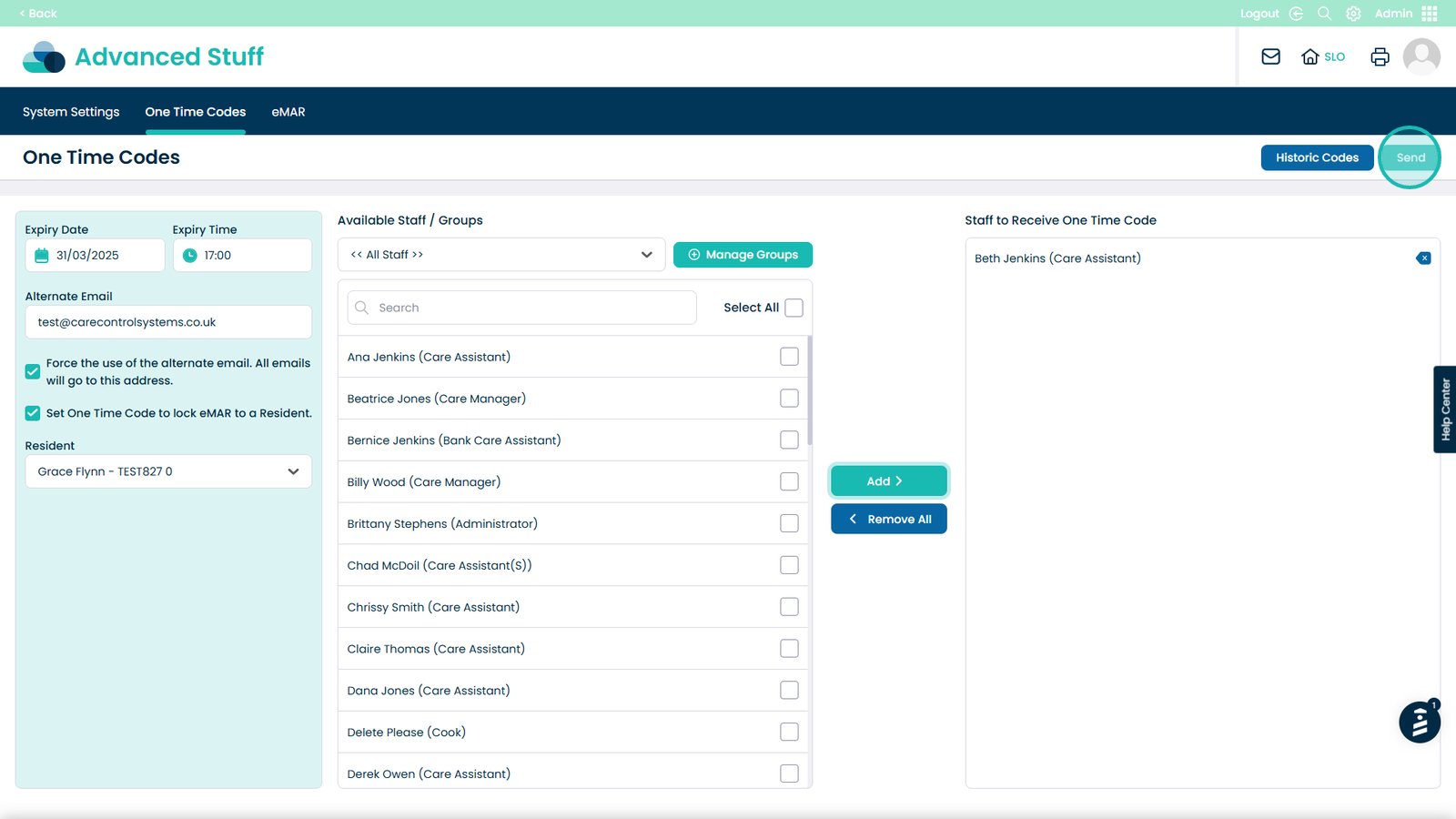Click the search magnifier in top bar
Image resolution: width=1456 pixels, height=819 pixels.
tap(1324, 14)
